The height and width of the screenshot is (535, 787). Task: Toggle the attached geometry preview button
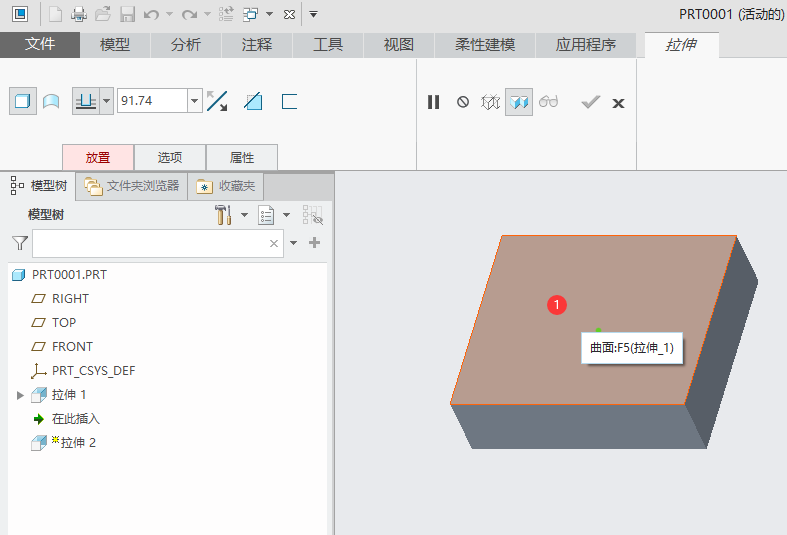pyautogui.click(x=518, y=102)
